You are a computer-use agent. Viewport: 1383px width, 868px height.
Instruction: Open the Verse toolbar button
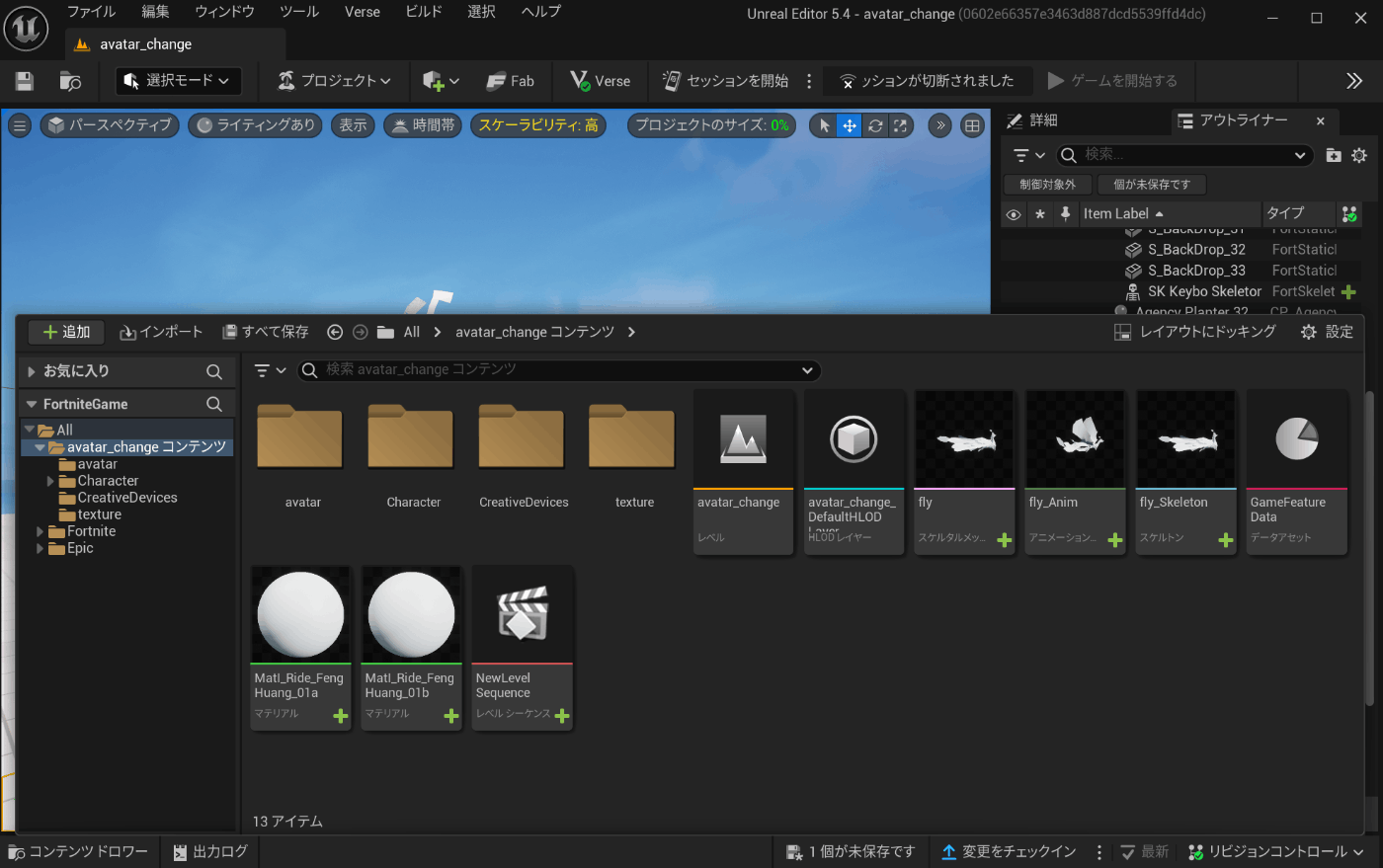click(601, 81)
